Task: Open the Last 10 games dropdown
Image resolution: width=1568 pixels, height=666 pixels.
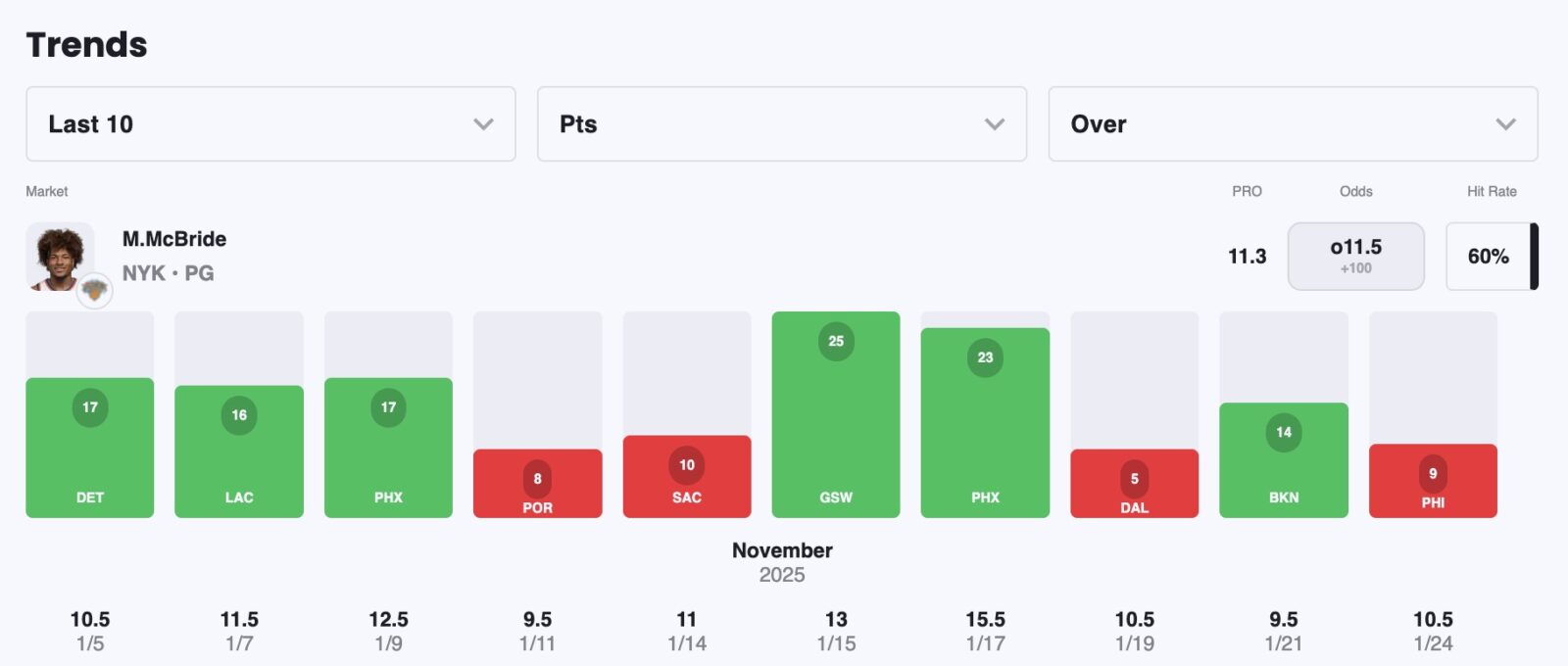Action: (270, 124)
